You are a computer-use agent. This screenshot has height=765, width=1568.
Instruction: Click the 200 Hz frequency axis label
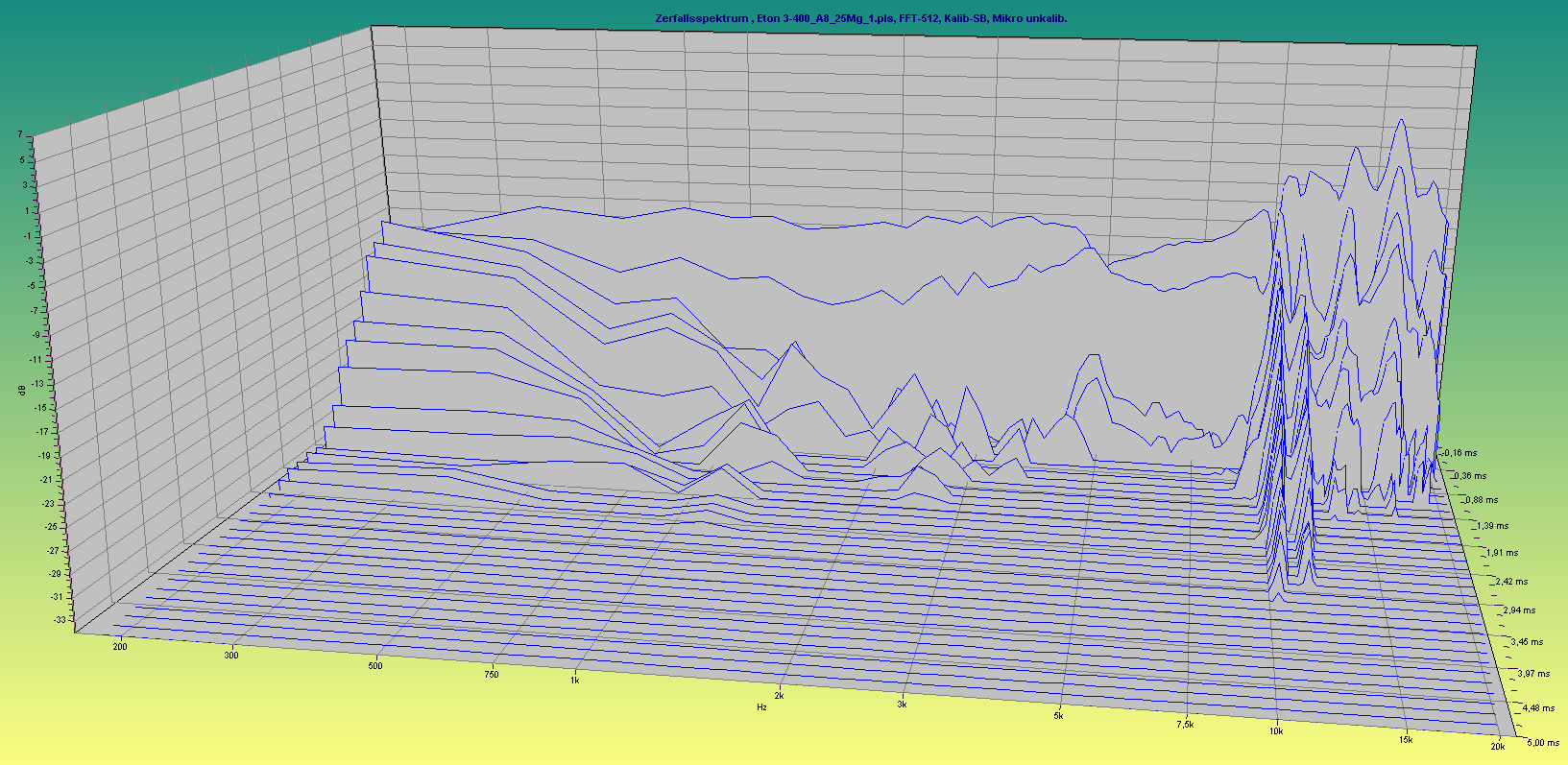point(120,647)
